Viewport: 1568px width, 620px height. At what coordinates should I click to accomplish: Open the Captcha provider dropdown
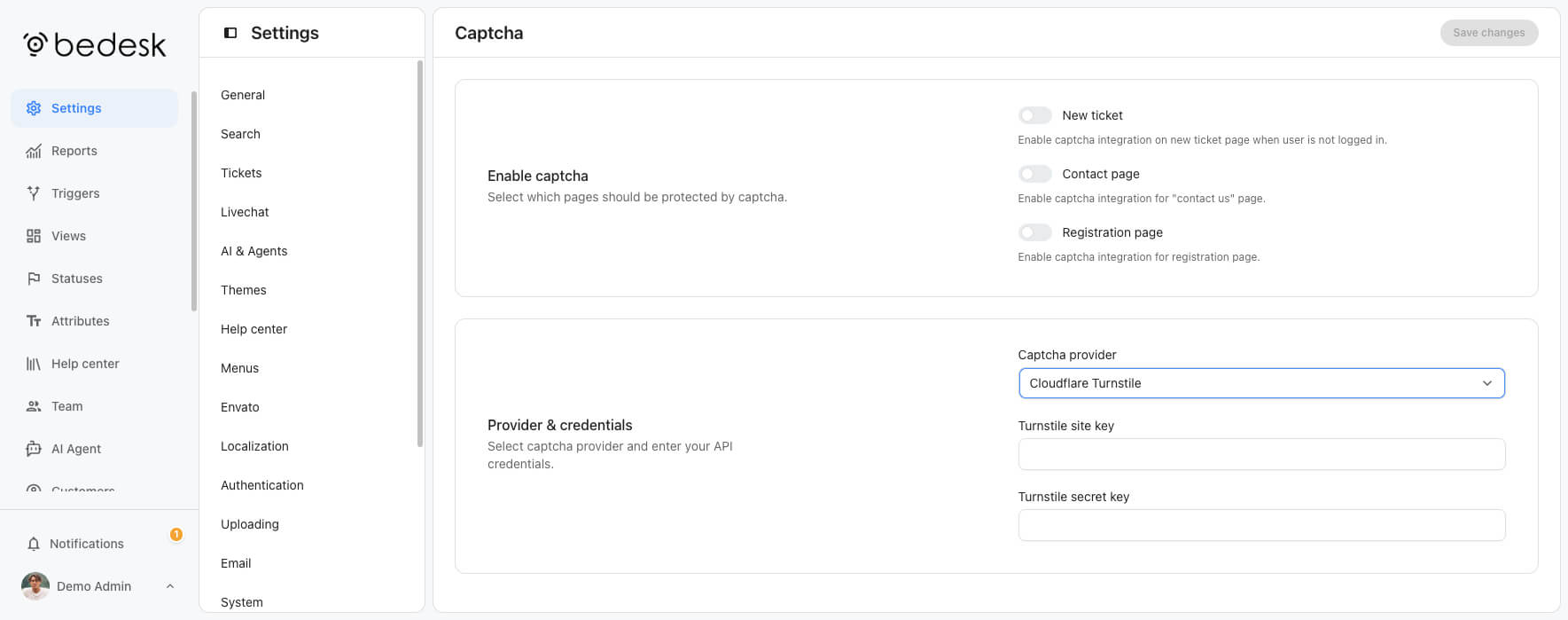[x=1261, y=383]
